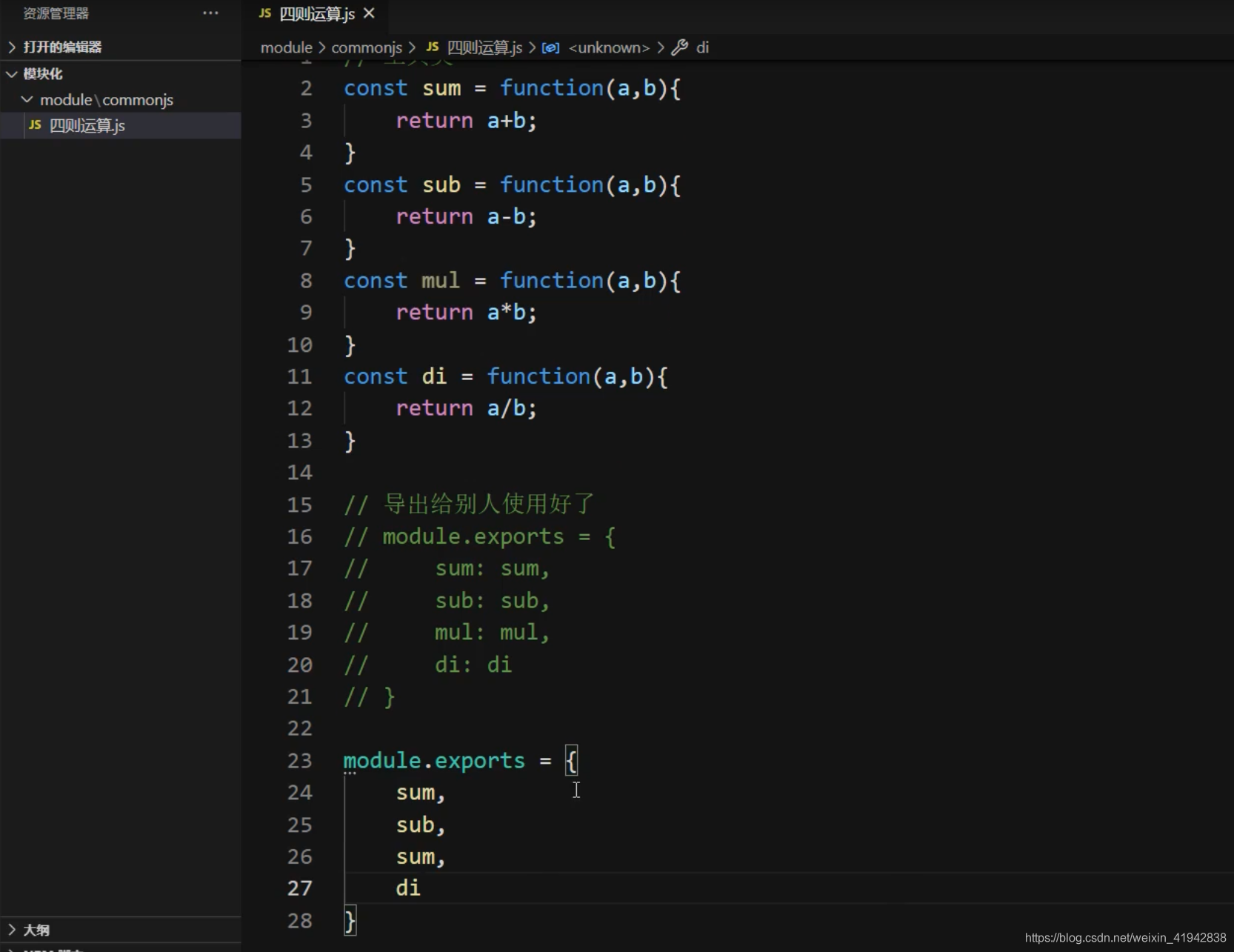The width and height of the screenshot is (1234, 952).
Task: Click JS icon beside 四则运算.js in explorer
Action: (35, 125)
